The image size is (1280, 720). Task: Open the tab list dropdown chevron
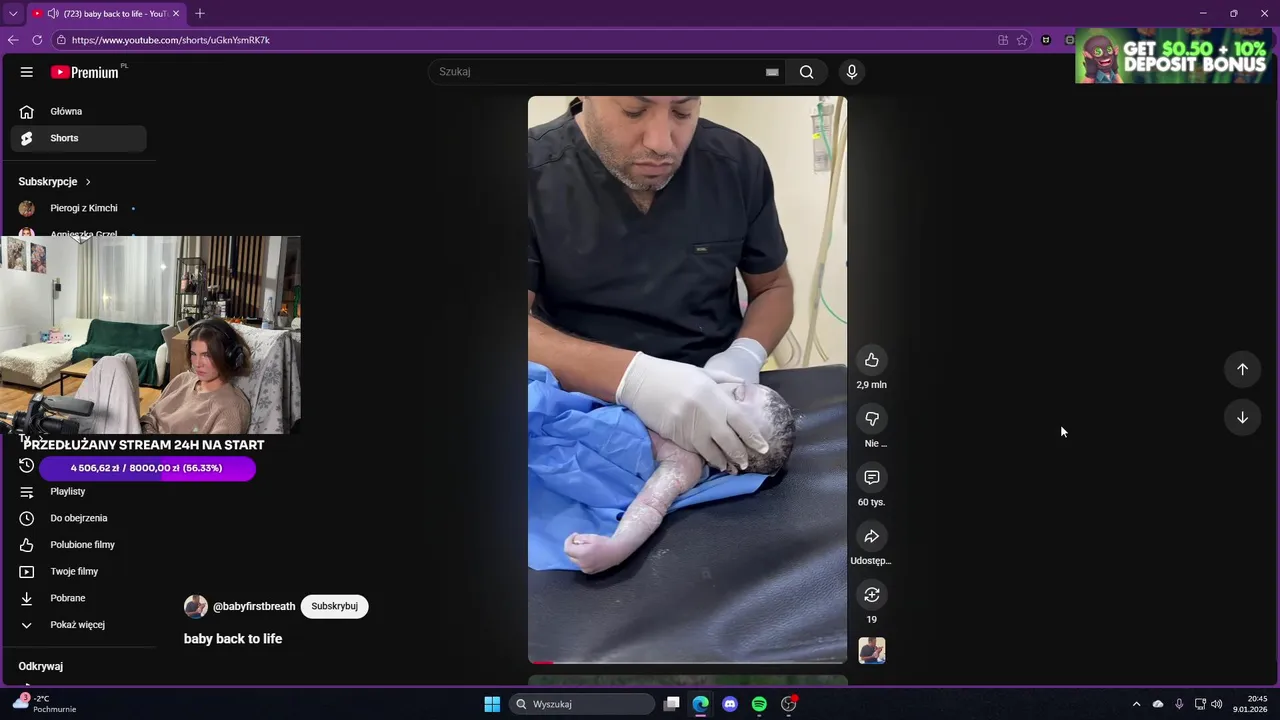(13, 14)
